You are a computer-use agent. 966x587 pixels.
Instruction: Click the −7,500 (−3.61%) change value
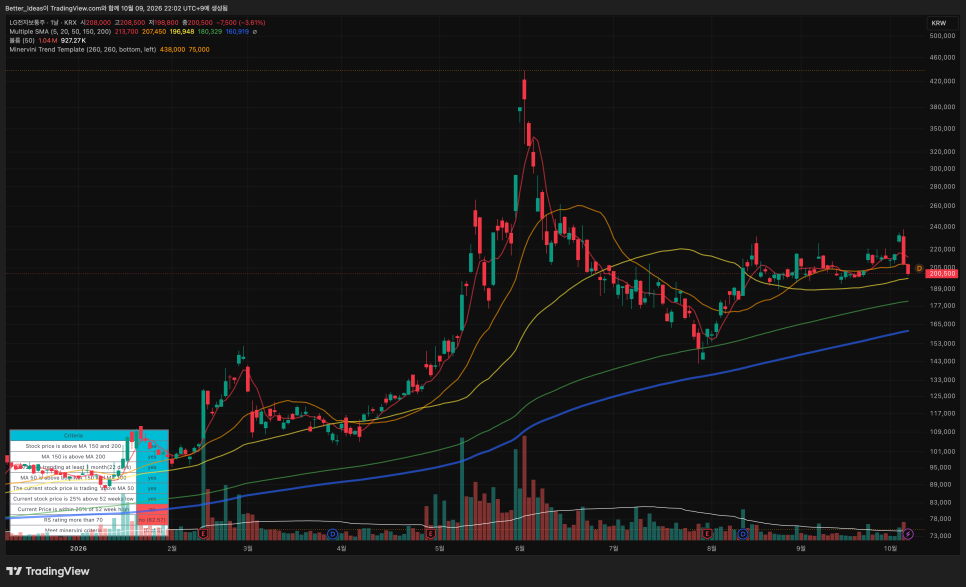[241, 23]
